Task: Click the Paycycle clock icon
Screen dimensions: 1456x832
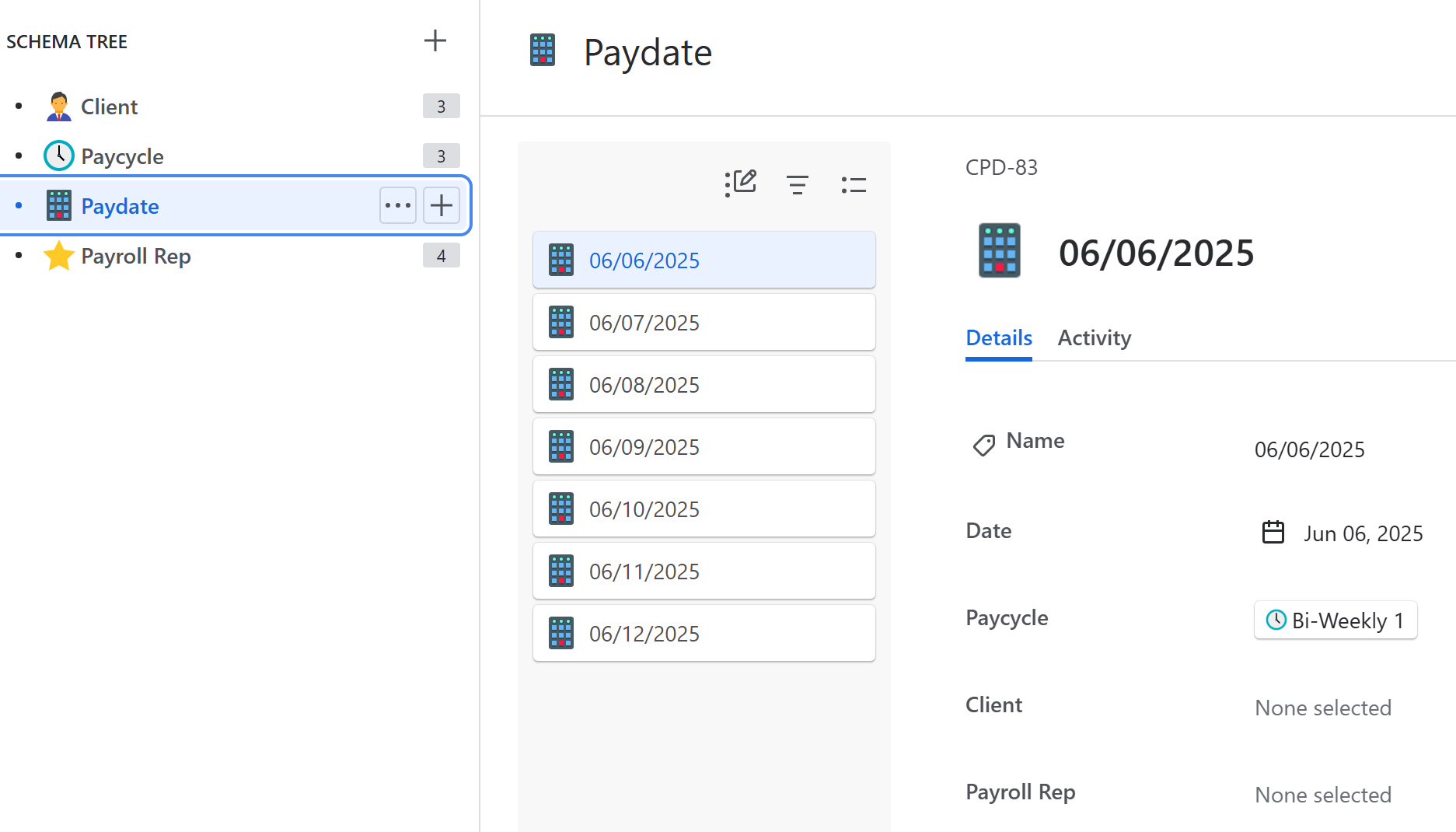Action: pyautogui.click(x=59, y=156)
